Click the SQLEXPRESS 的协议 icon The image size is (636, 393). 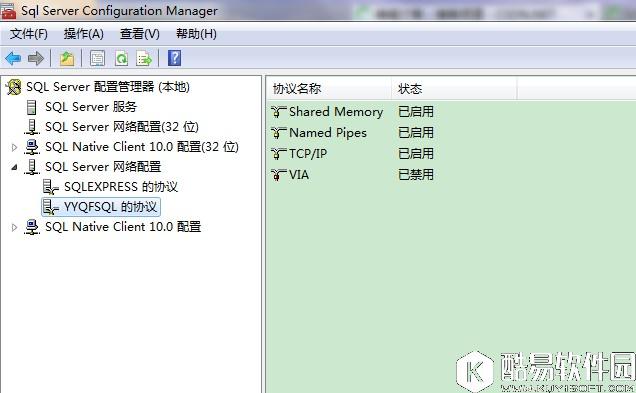(x=51, y=187)
